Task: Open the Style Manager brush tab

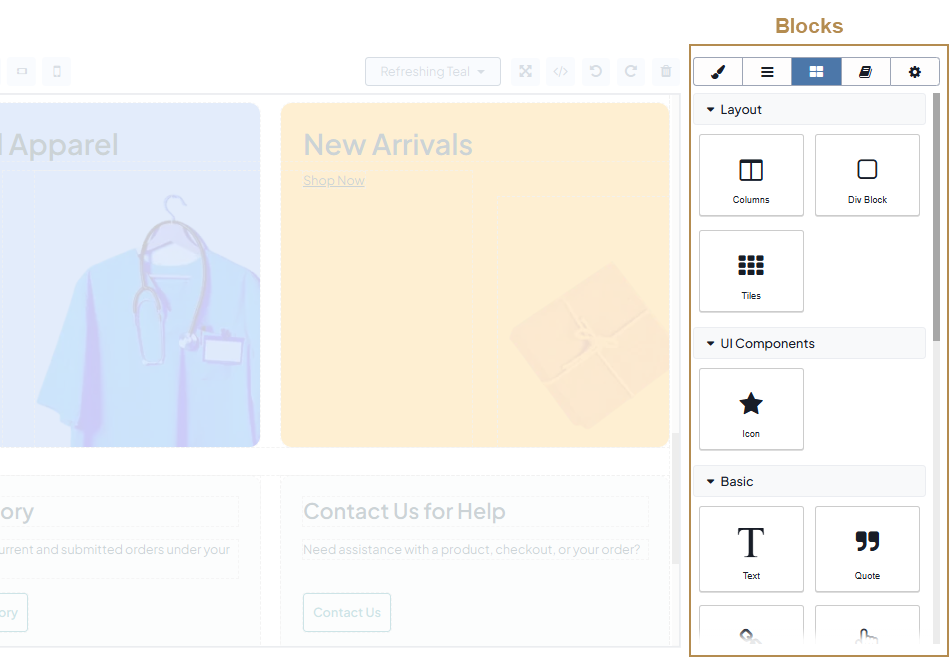Action: coord(718,72)
